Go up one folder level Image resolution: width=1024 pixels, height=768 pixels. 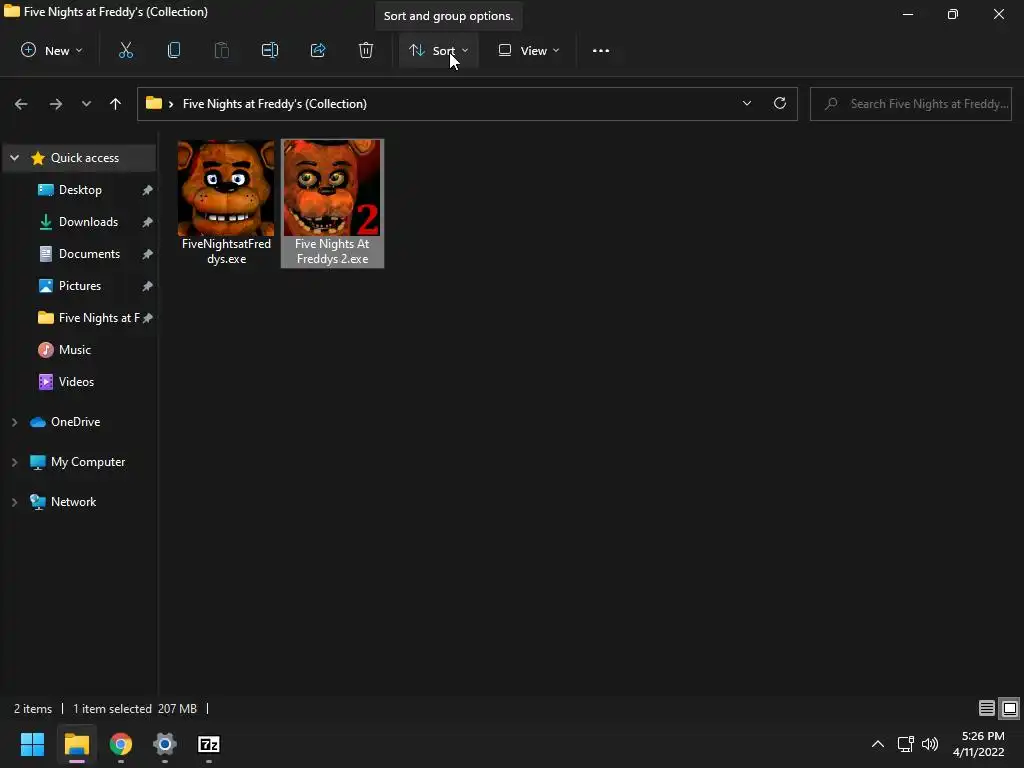coord(116,104)
